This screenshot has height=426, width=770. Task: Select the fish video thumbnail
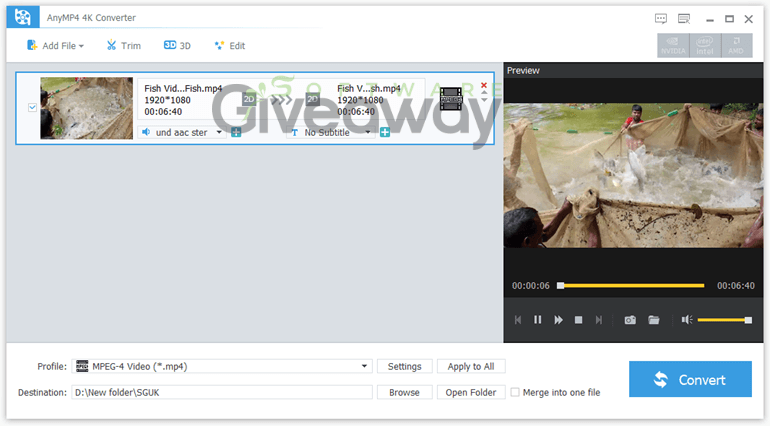[86, 108]
